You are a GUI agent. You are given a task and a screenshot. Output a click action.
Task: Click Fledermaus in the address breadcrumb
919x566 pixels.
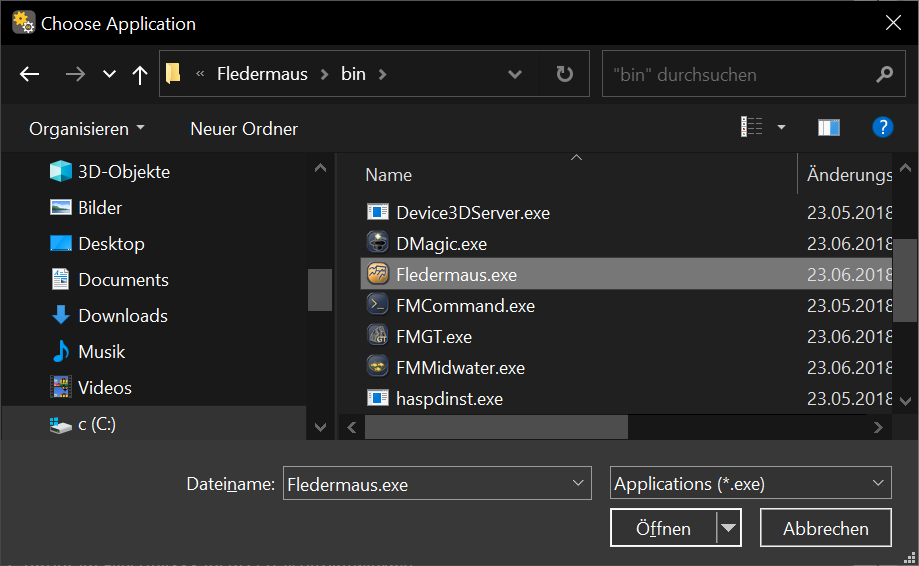click(262, 74)
